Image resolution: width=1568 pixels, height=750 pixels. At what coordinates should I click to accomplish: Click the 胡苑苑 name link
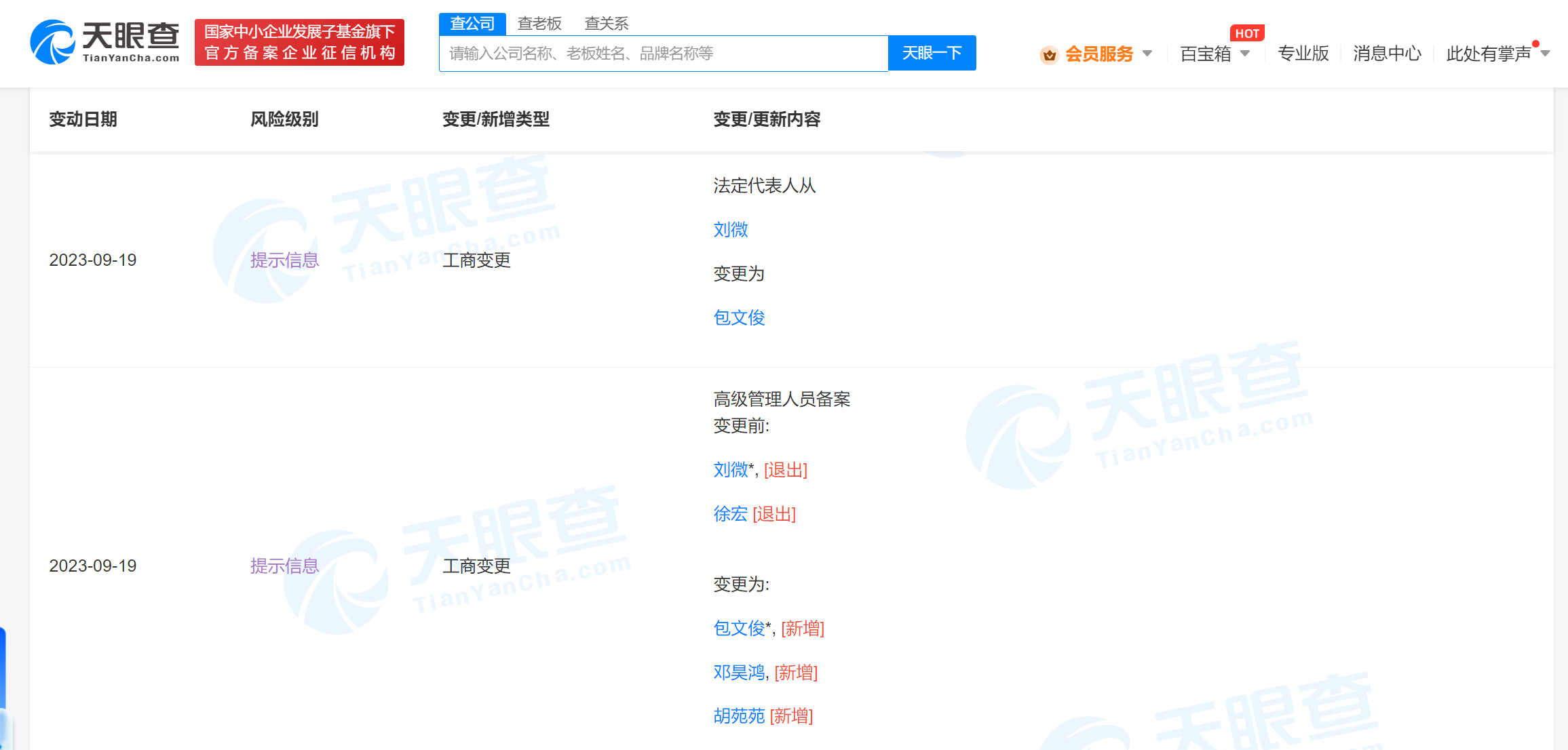tap(739, 716)
